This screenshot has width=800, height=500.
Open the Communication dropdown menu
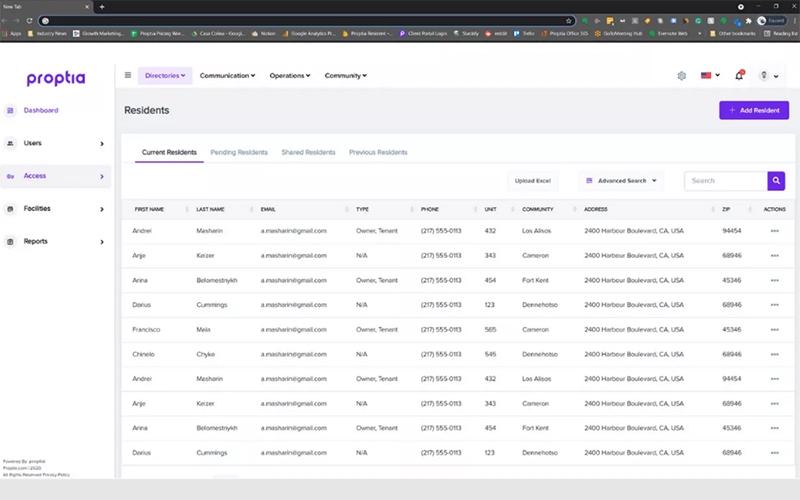click(227, 76)
